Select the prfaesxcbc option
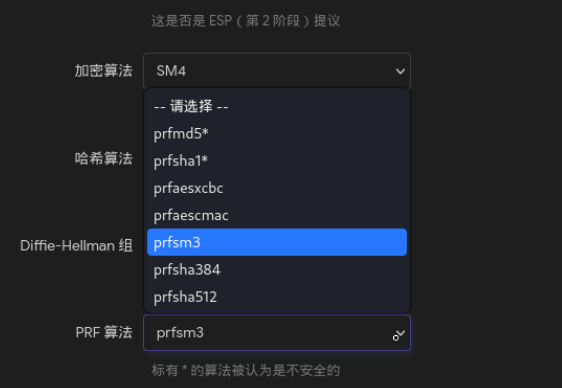This screenshot has width=562, height=388. click(x=277, y=188)
